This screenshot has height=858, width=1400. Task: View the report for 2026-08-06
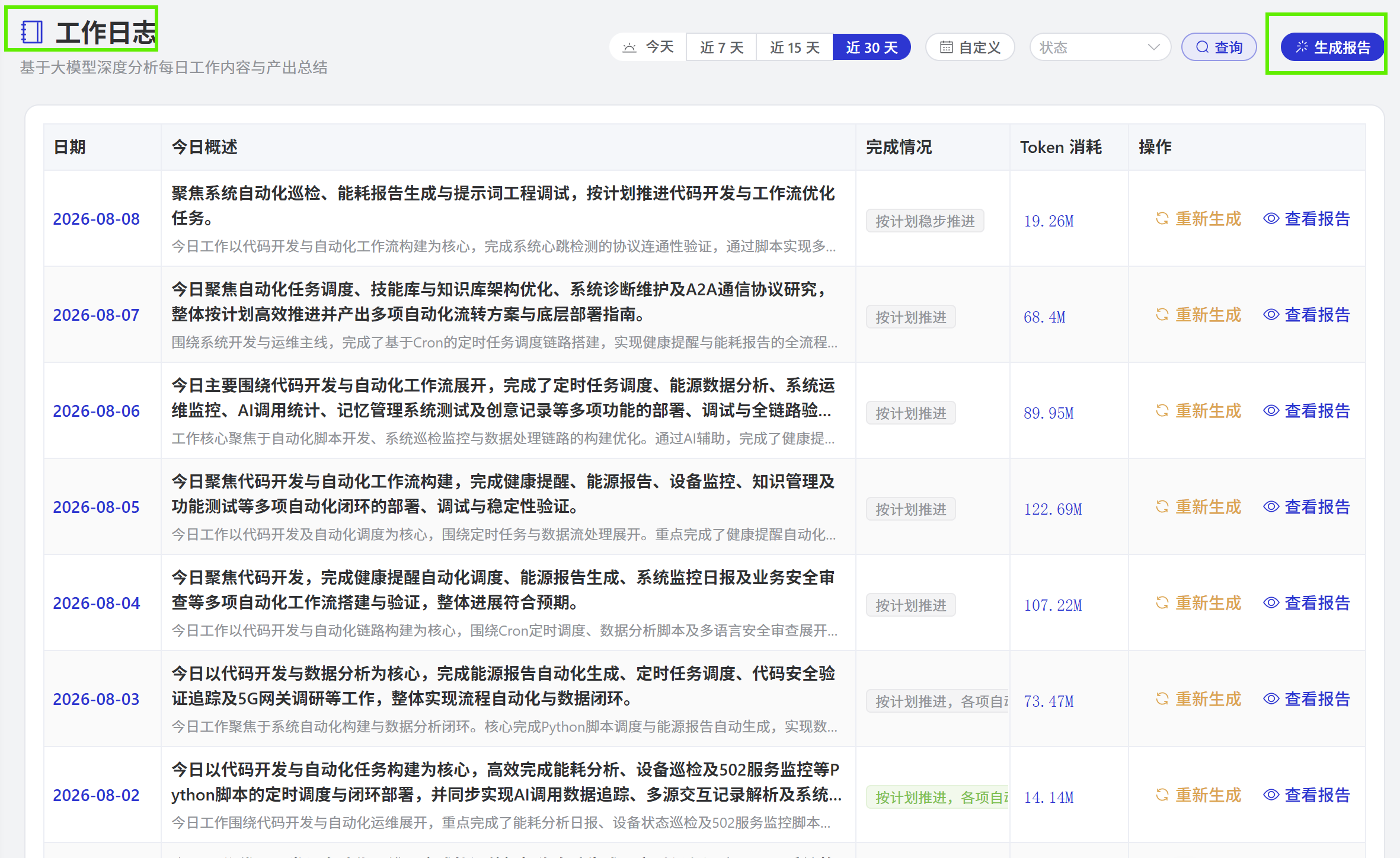tap(1306, 411)
